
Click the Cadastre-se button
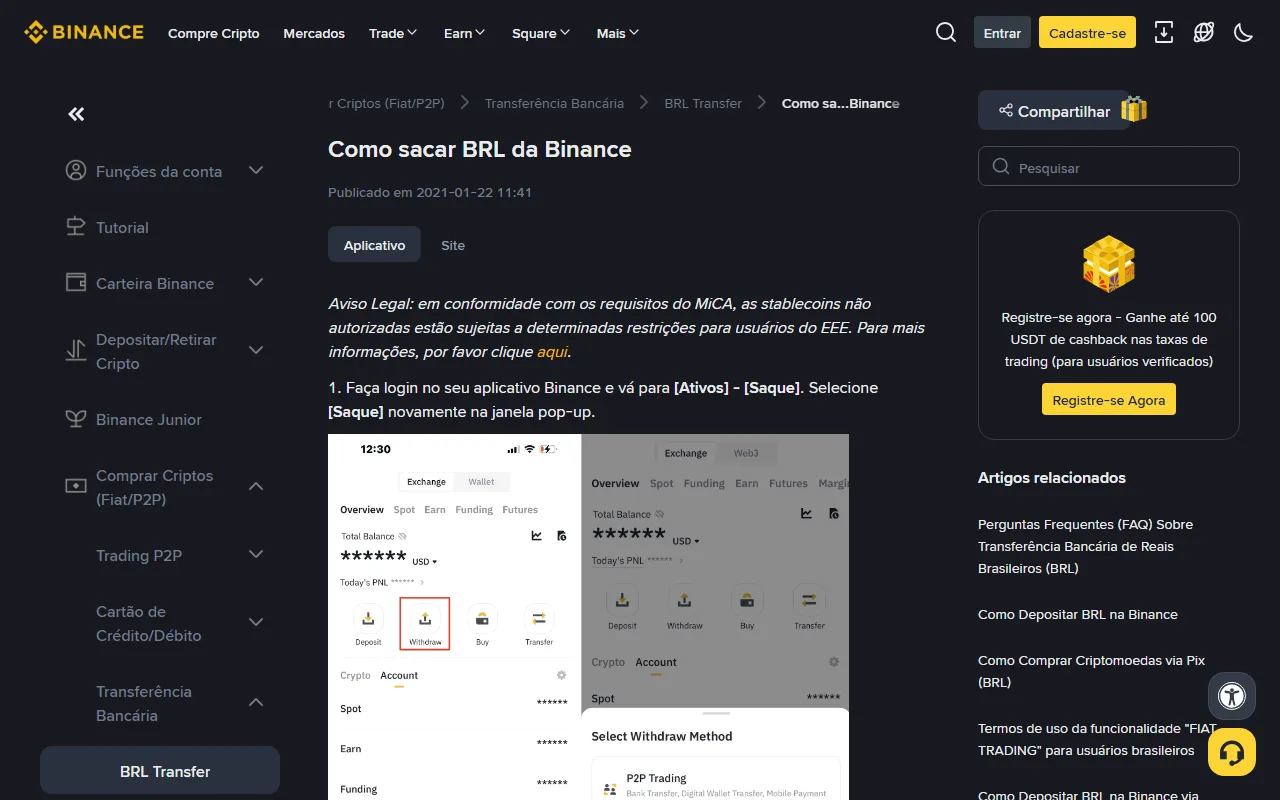pyautogui.click(x=1087, y=32)
